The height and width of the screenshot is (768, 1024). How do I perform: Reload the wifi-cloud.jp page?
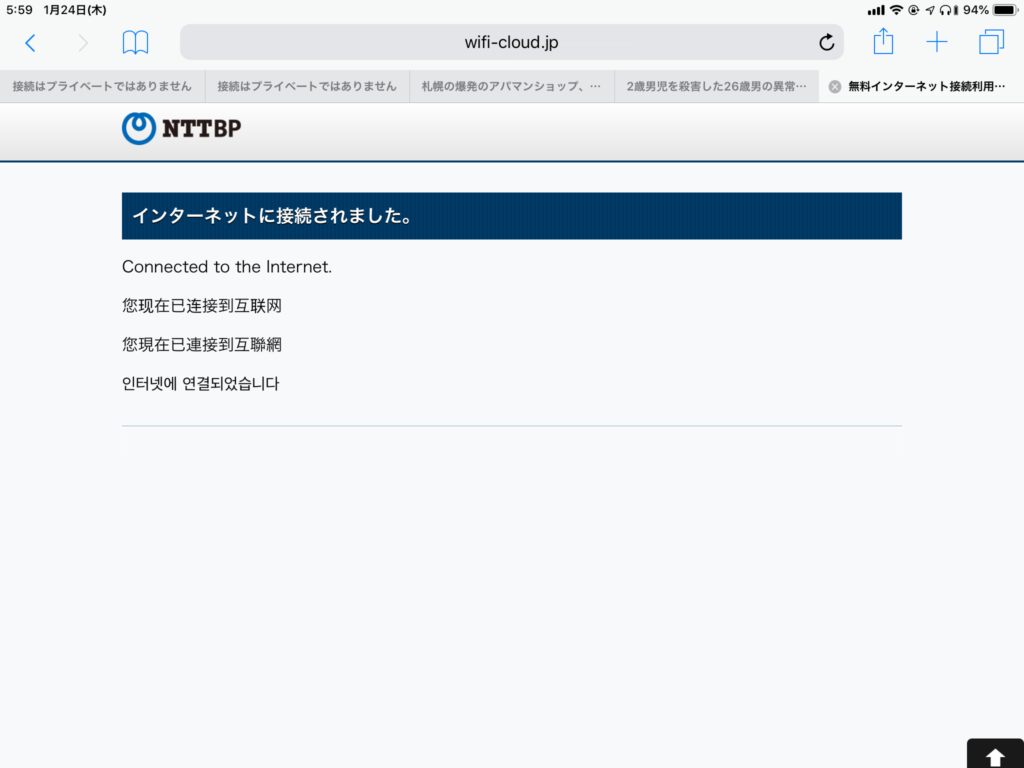(x=826, y=42)
